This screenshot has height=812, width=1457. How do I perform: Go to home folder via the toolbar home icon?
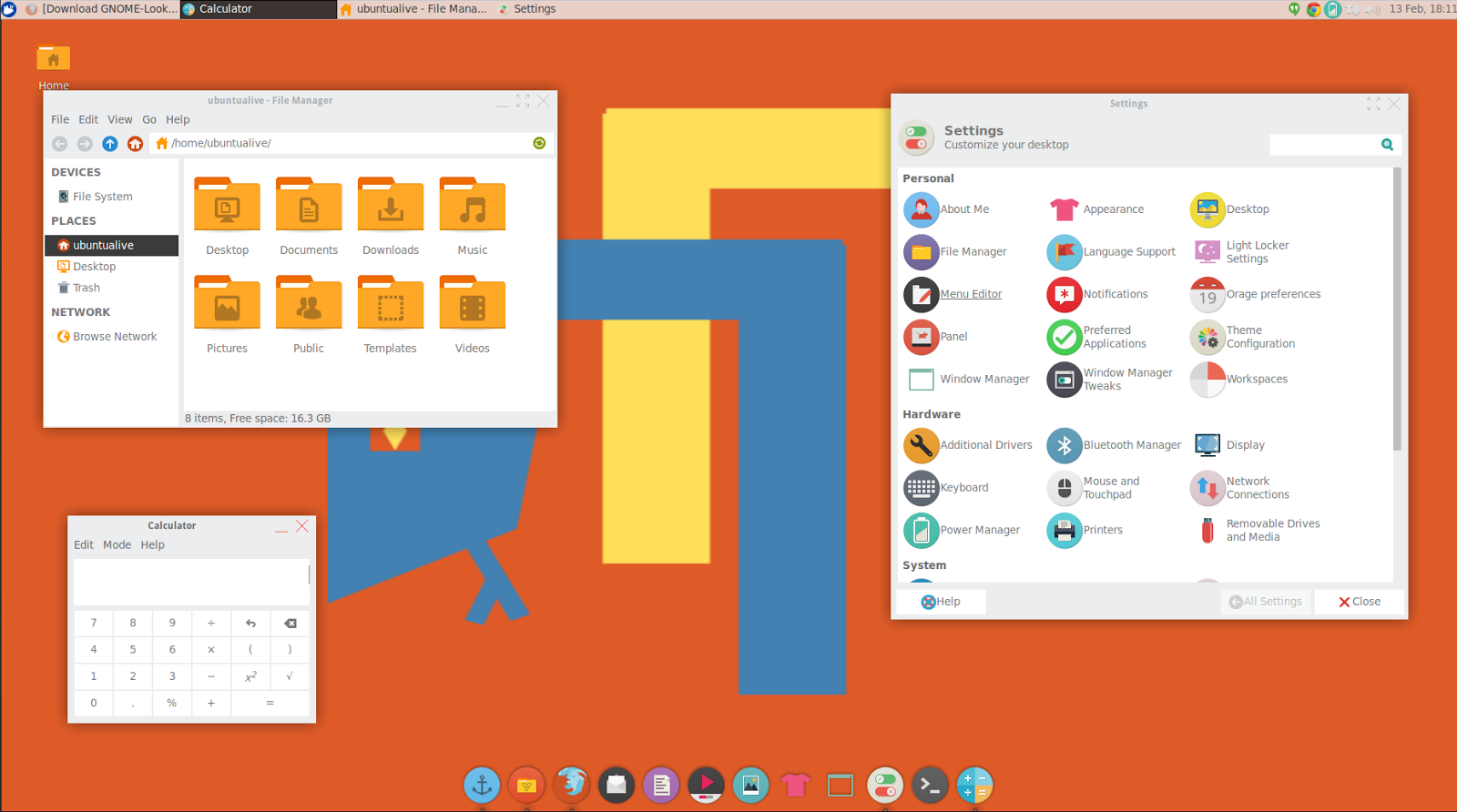[x=135, y=144]
